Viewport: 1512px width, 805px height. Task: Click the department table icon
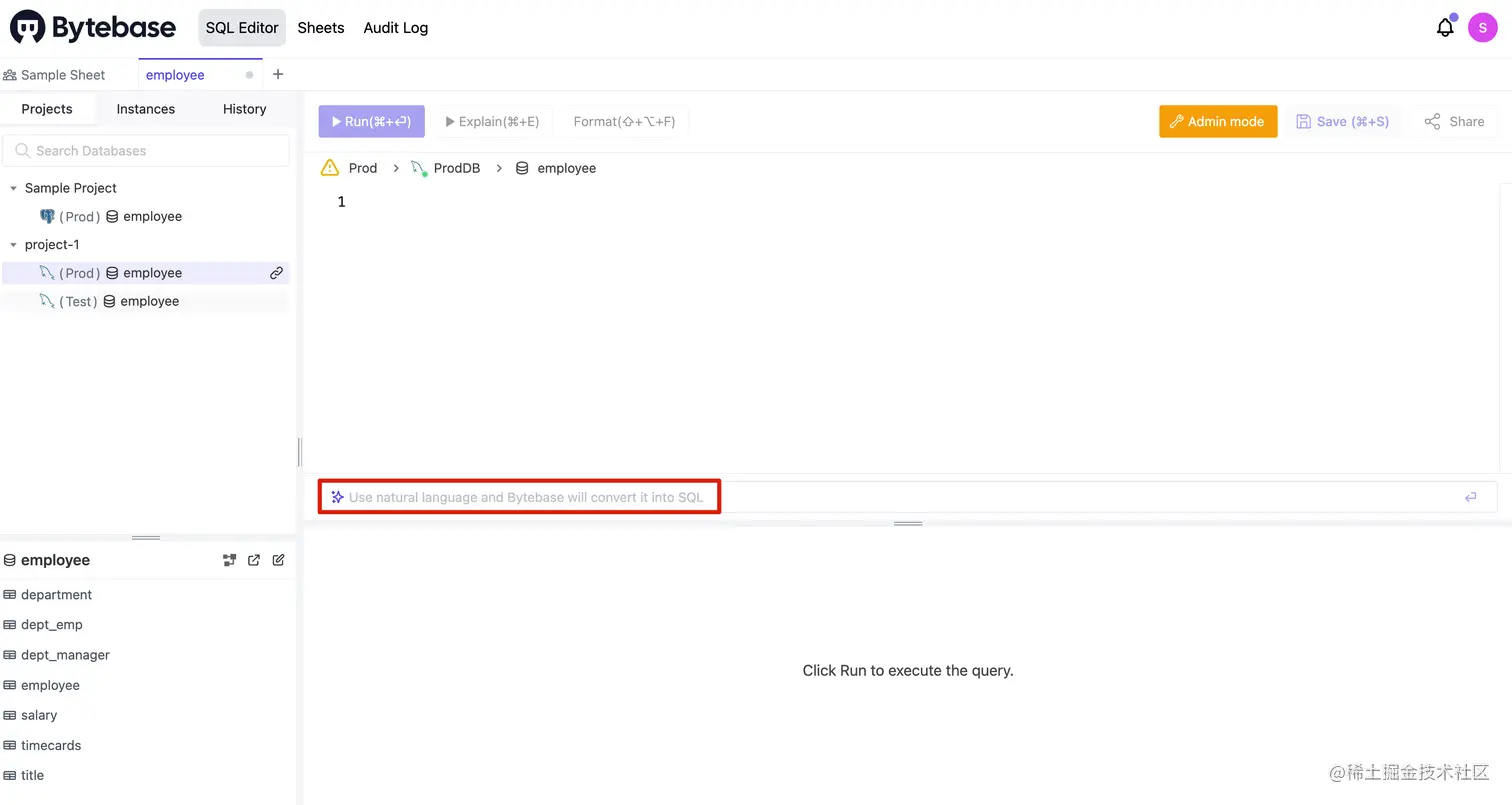point(10,595)
